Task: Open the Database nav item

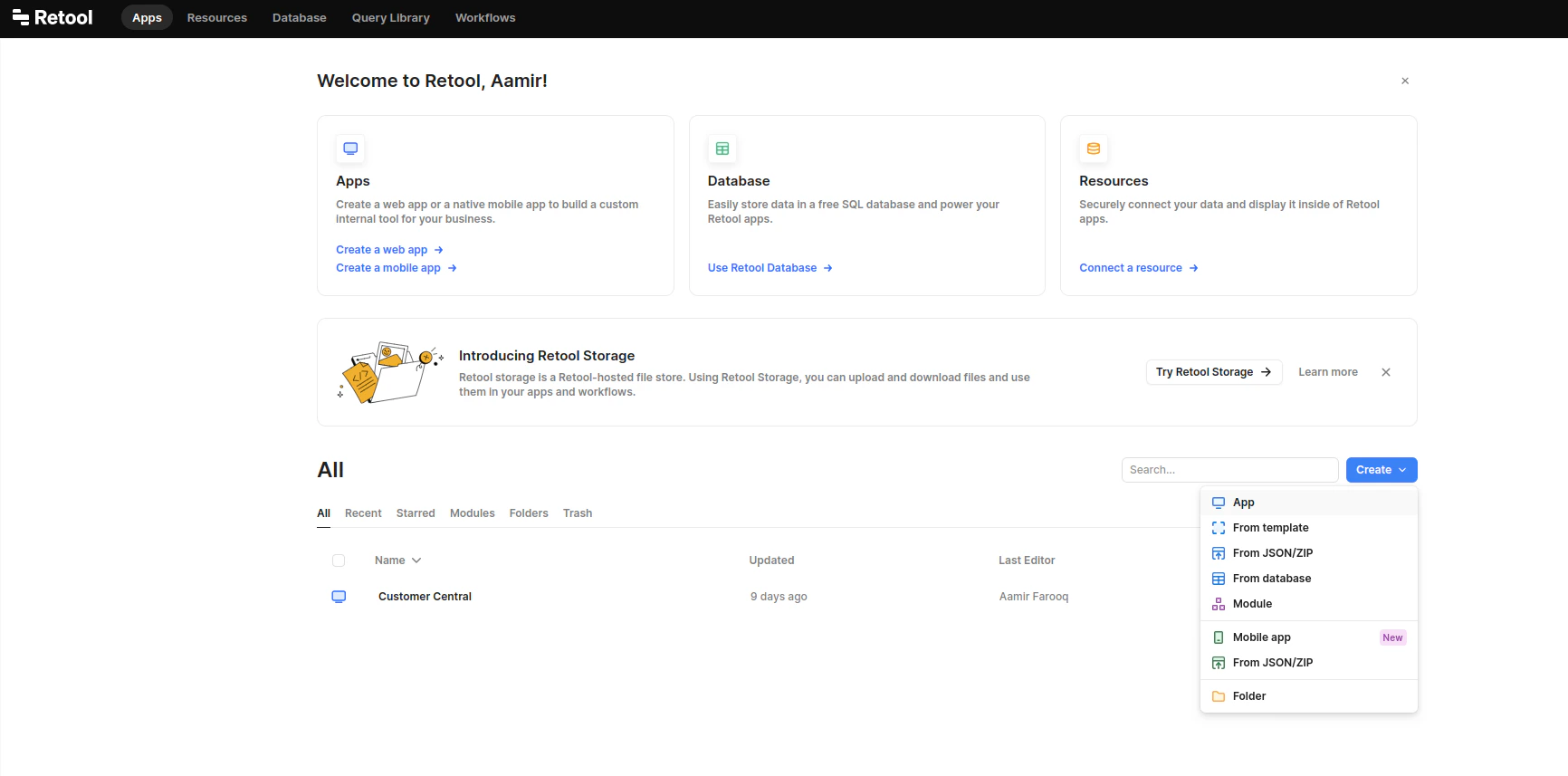Action: point(300,18)
